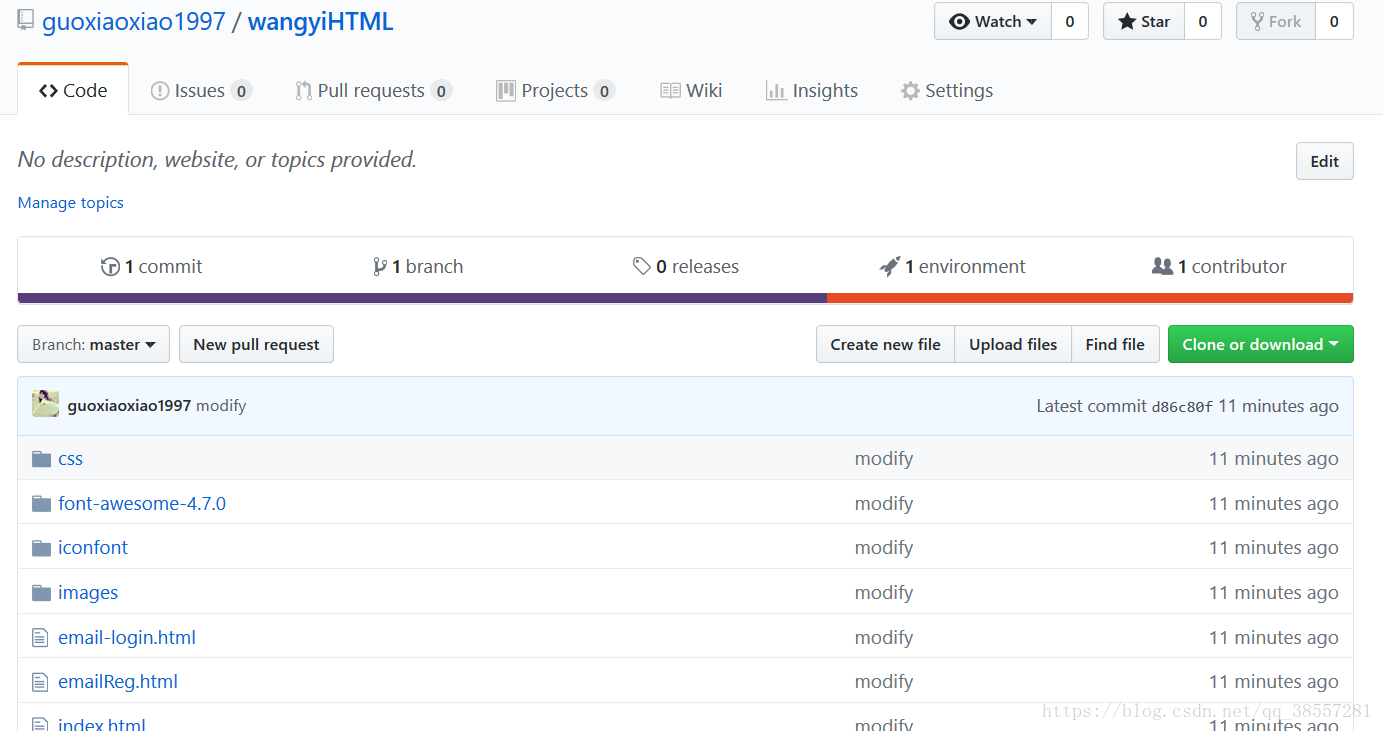Open the font-awesome-4.7.0 folder
This screenshot has width=1383, height=731.
tap(142, 503)
